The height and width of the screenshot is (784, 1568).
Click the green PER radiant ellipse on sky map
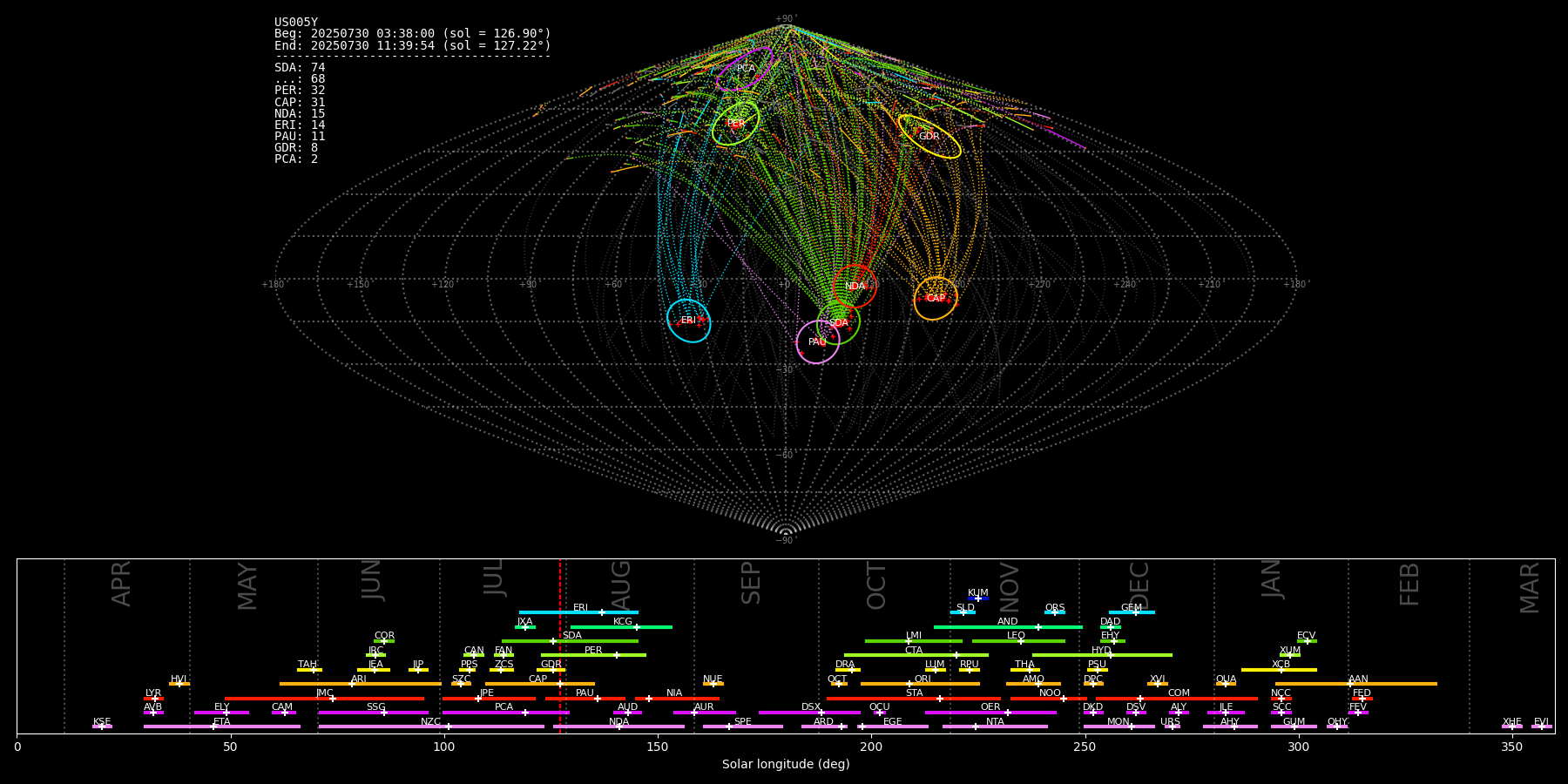pos(735,124)
